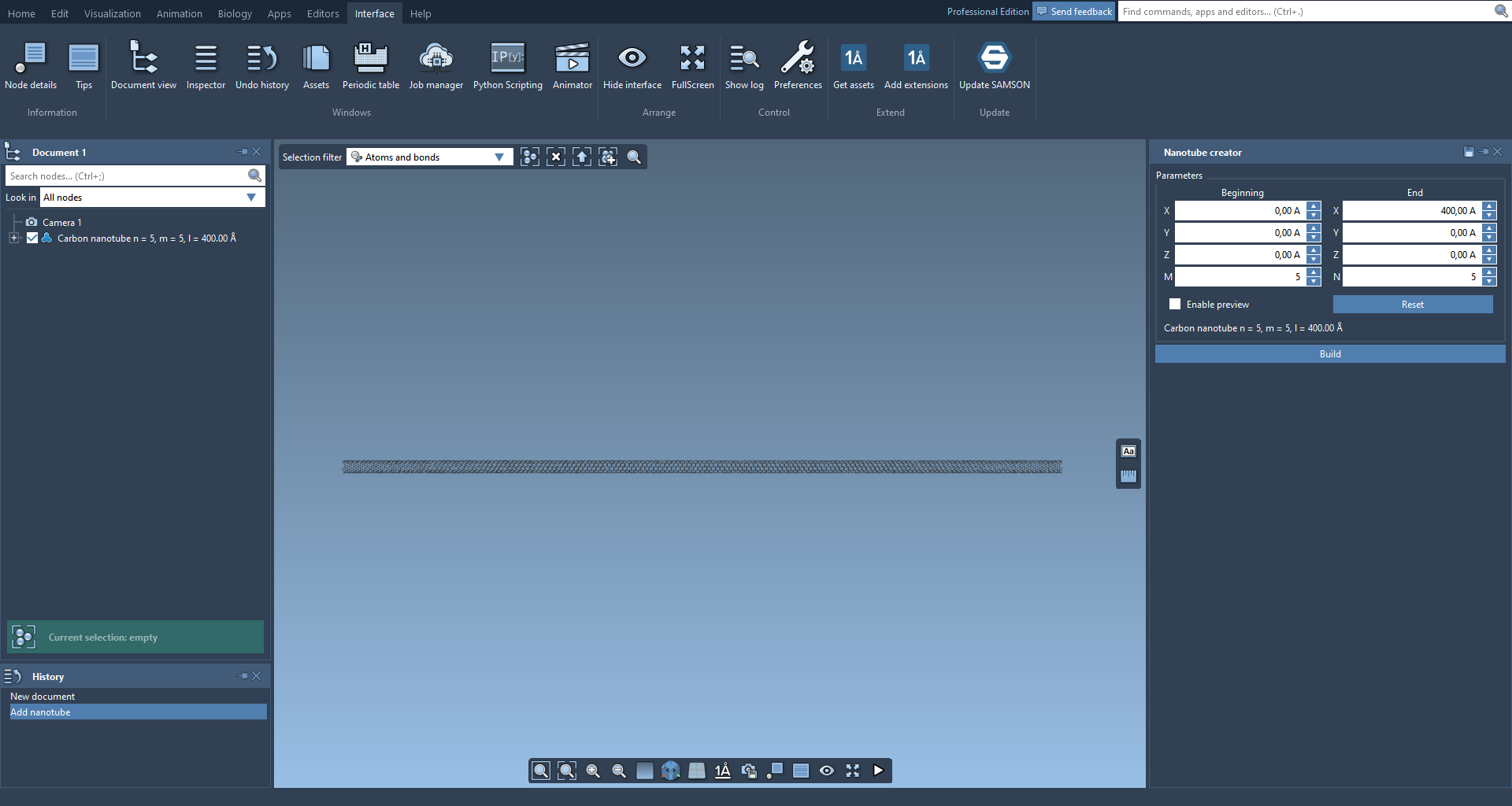Screen dimensions: 1512x806
Task: Click the Build button
Action: (x=1329, y=354)
